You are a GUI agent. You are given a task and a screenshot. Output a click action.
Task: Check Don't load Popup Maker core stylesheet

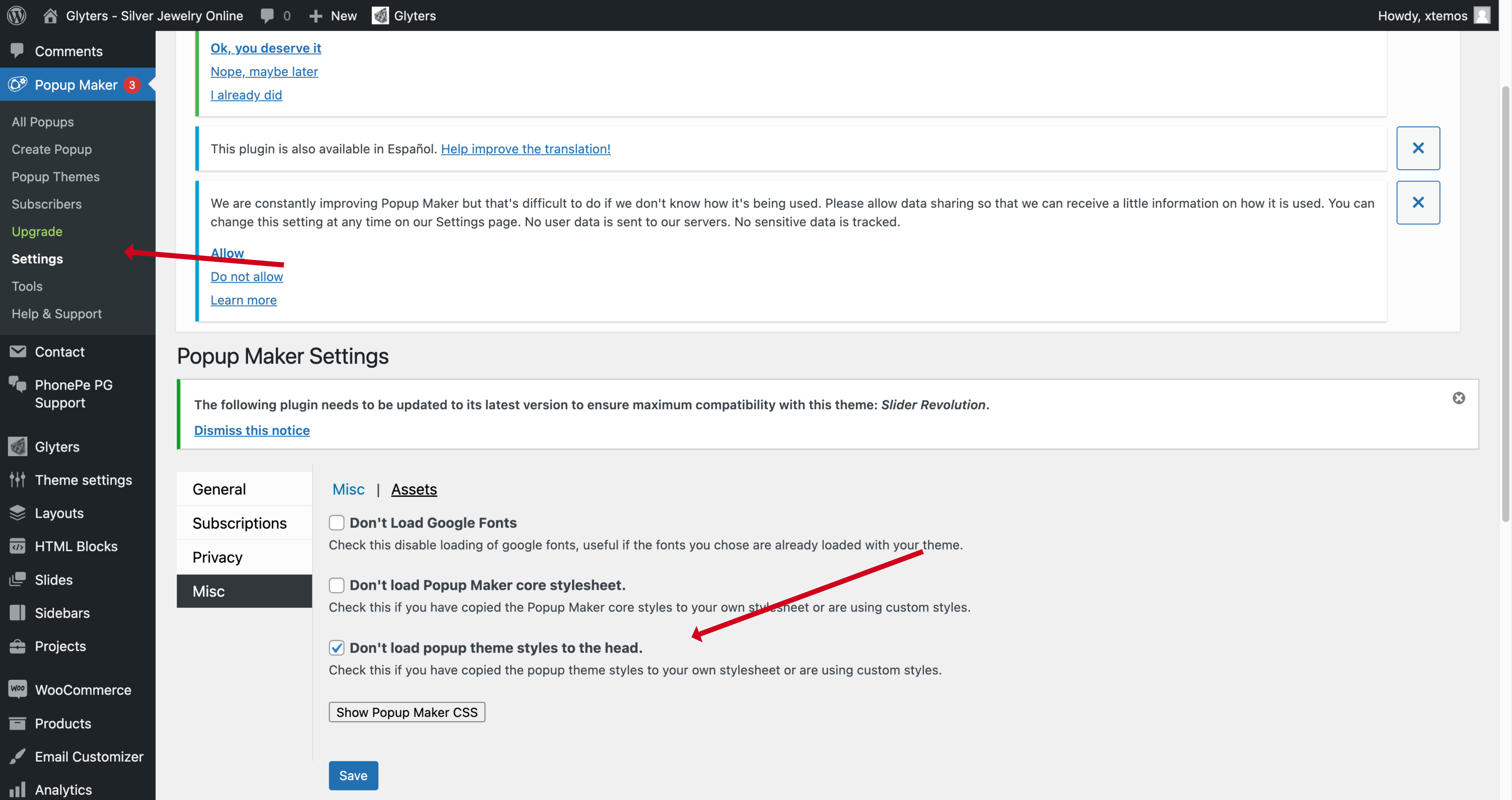click(x=336, y=585)
